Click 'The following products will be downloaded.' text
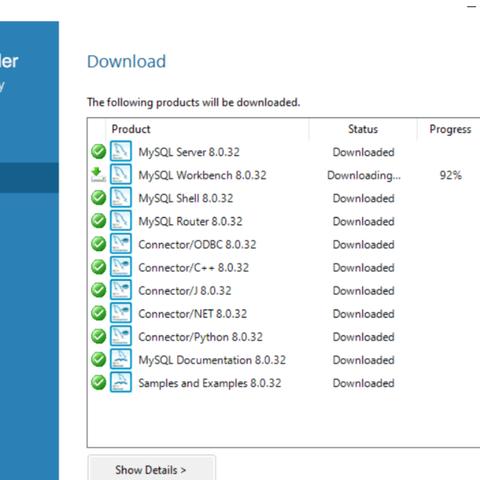 [193, 102]
